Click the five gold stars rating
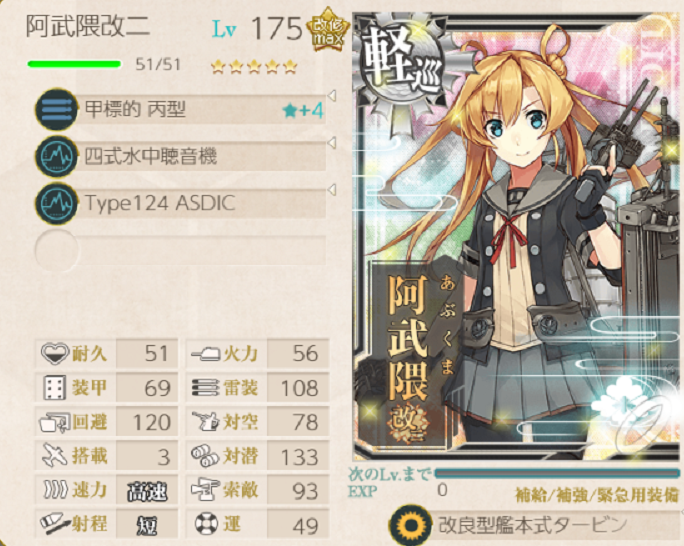The height and width of the screenshot is (546, 684). click(x=254, y=67)
